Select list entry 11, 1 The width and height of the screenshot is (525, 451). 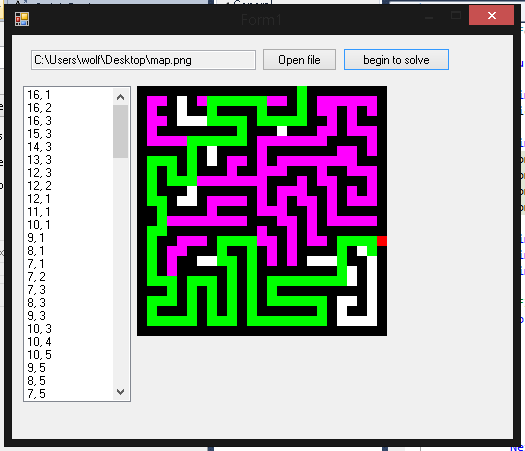[x=39, y=212]
